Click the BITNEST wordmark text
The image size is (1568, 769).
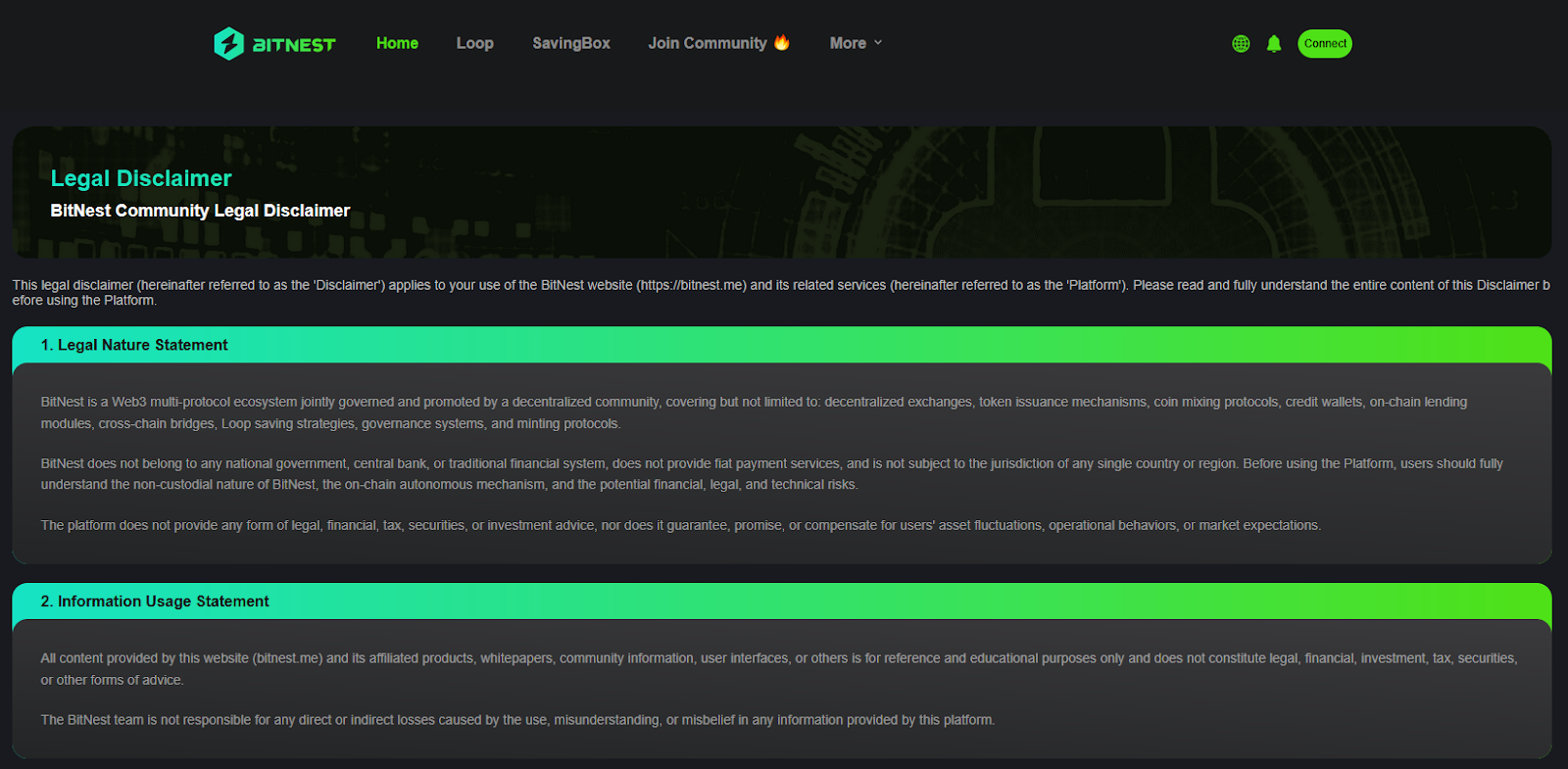[294, 45]
